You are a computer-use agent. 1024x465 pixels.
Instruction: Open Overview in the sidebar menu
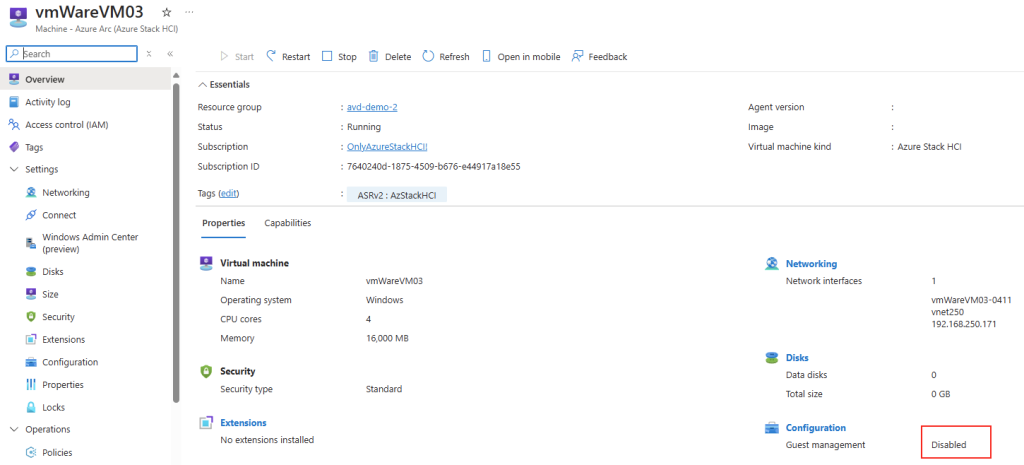tap(86, 79)
